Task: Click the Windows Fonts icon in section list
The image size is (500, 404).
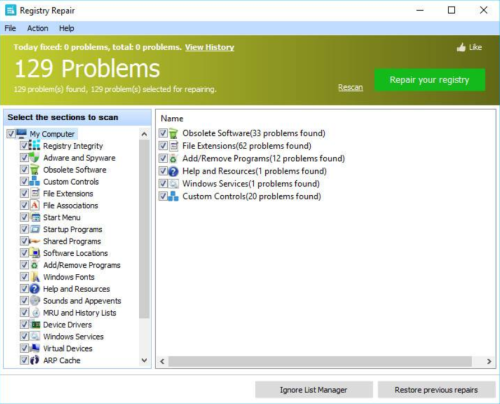Action: click(35, 277)
